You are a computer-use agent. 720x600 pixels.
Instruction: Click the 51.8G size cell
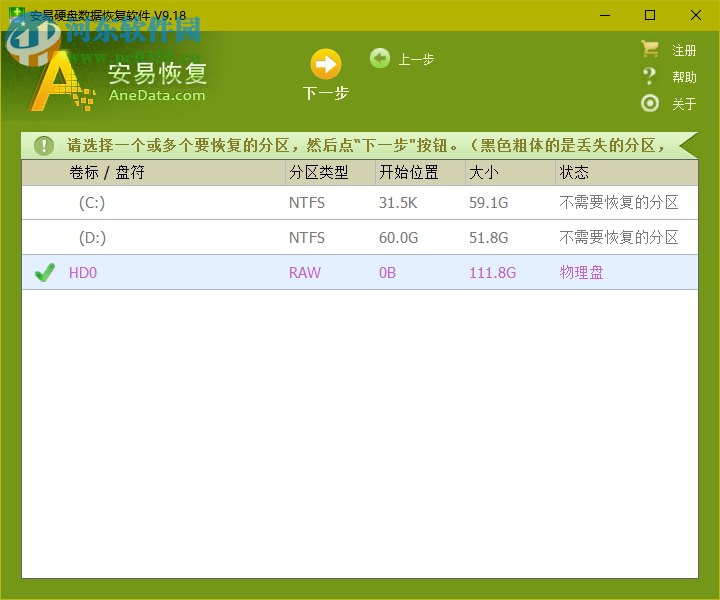point(489,237)
